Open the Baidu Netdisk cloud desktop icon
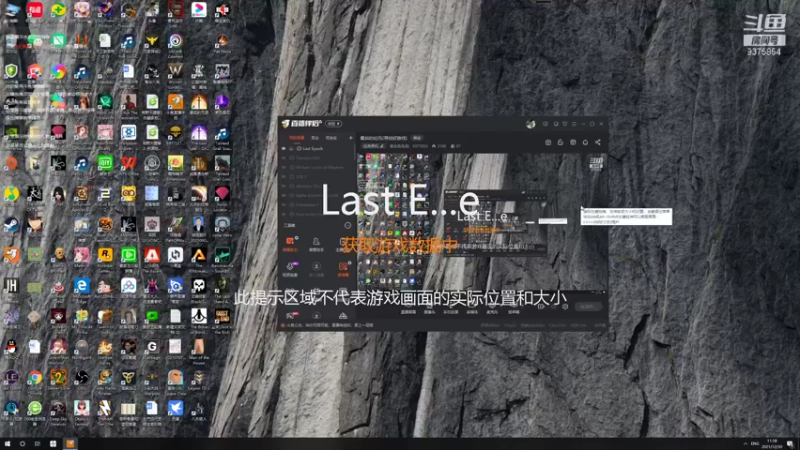Image resolution: width=800 pixels, height=450 pixels. click(129, 286)
